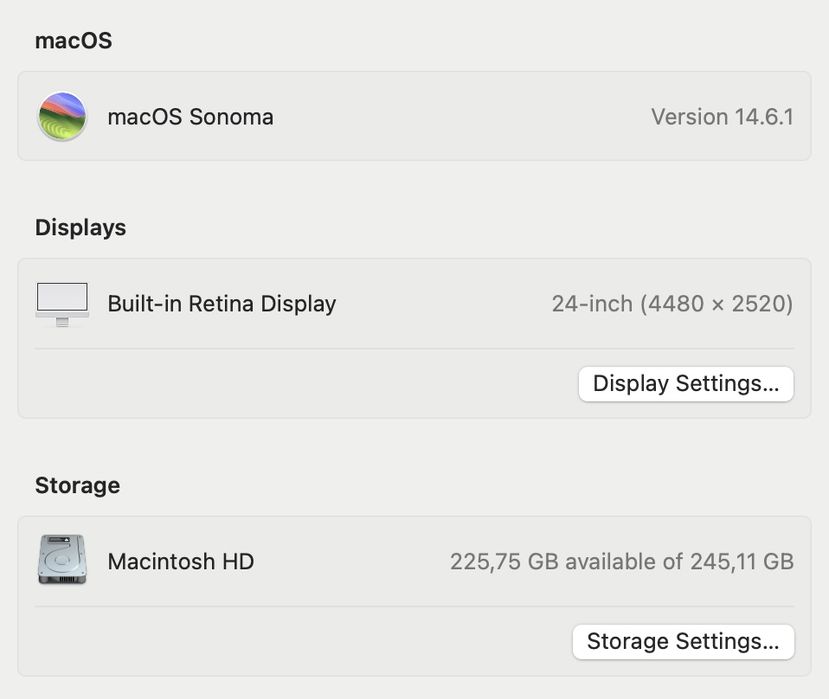829x699 pixels.
Task: Open Storage Settings
Action: (683, 642)
